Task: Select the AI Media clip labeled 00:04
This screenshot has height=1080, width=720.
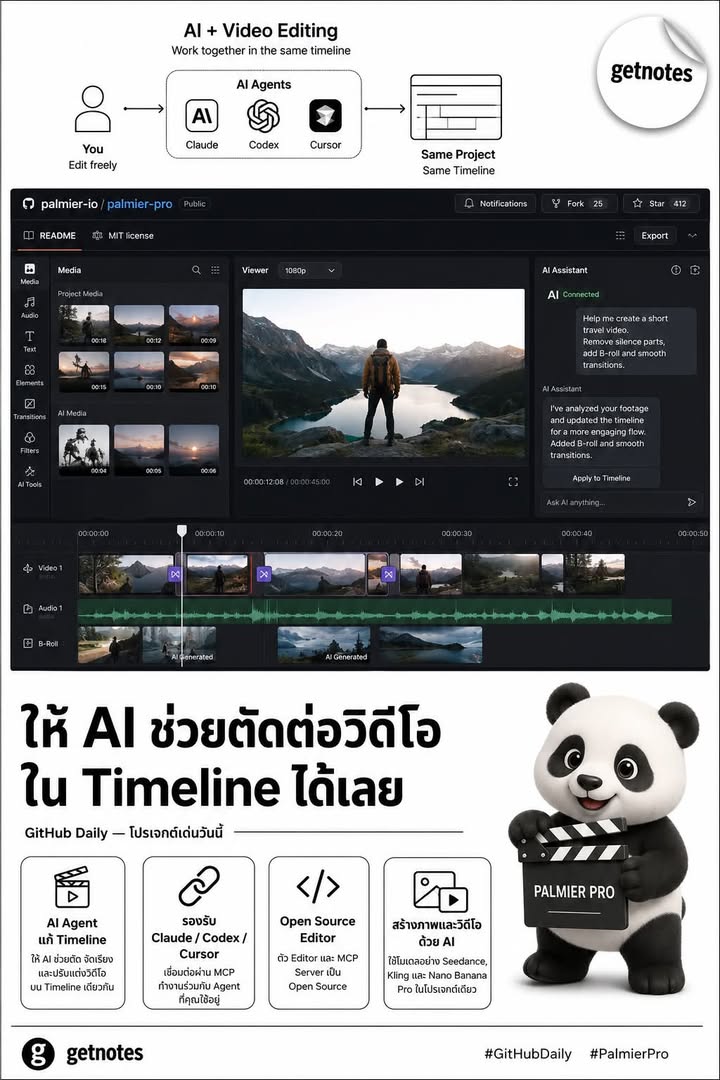Action: pos(84,450)
